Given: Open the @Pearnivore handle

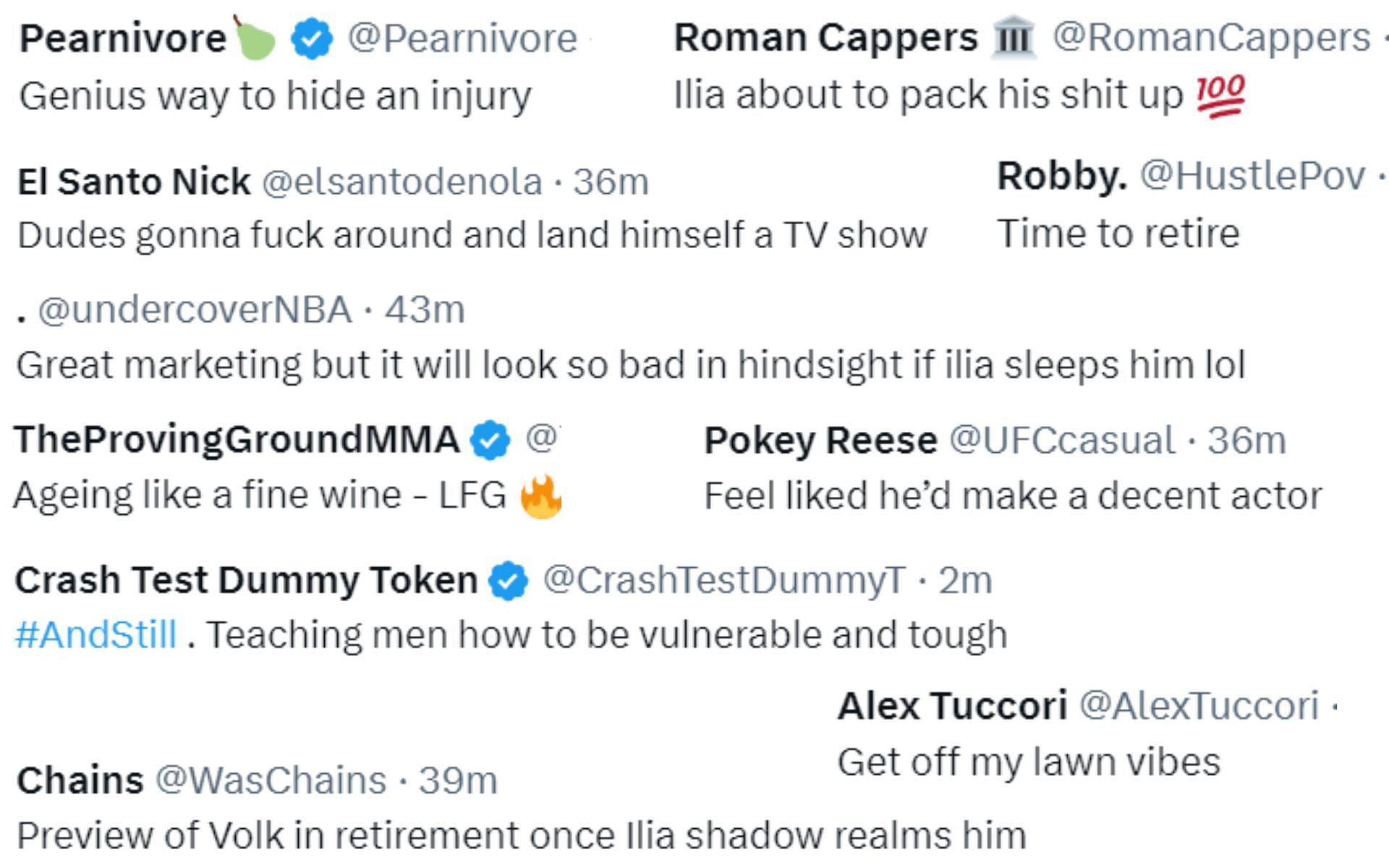Looking at the screenshot, I should 462,38.
